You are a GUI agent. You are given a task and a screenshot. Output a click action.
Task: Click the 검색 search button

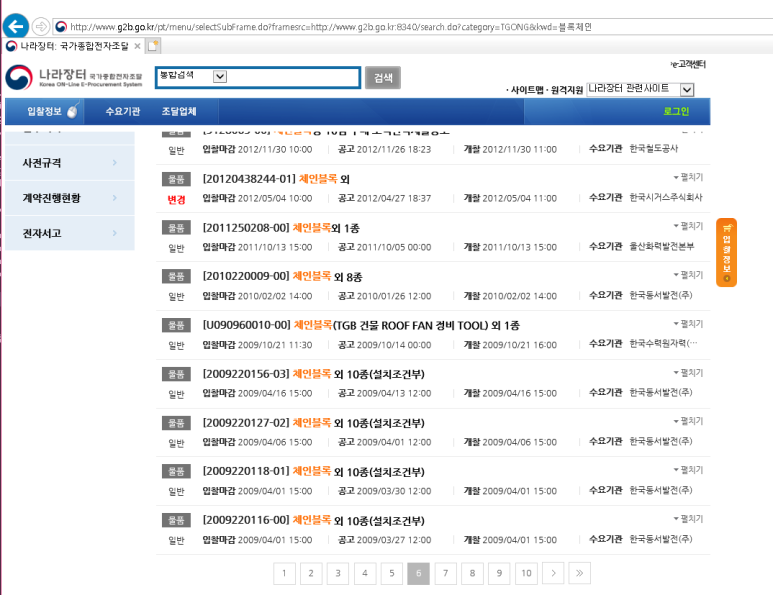pyautogui.click(x=382, y=77)
